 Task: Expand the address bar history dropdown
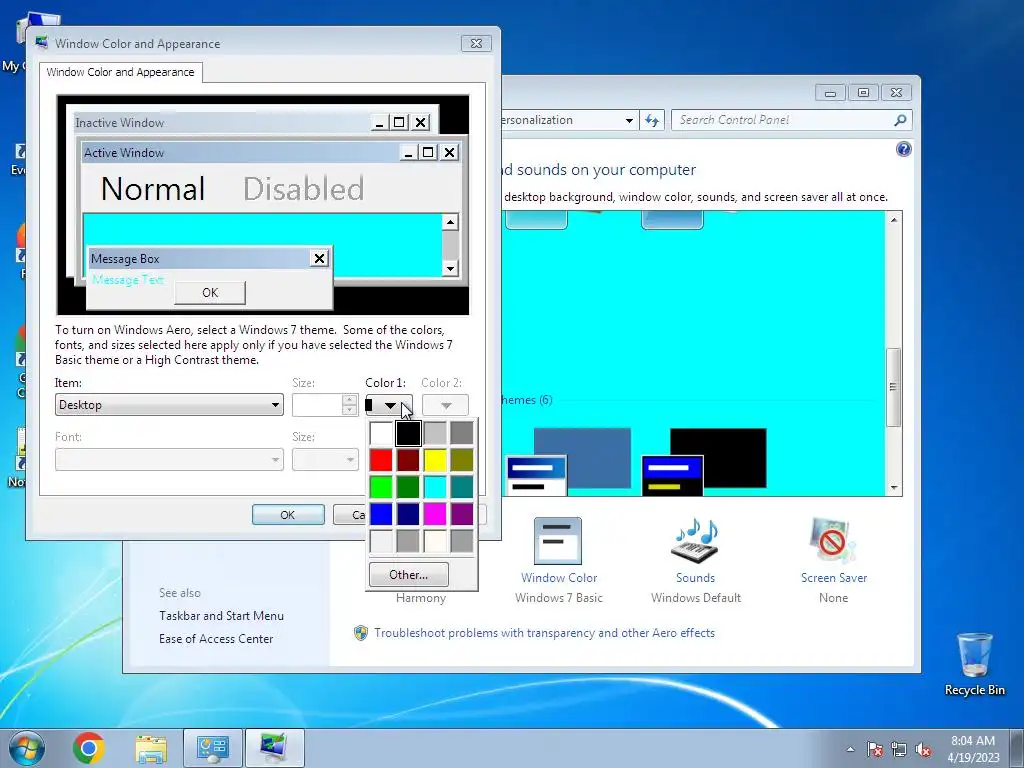pos(629,120)
